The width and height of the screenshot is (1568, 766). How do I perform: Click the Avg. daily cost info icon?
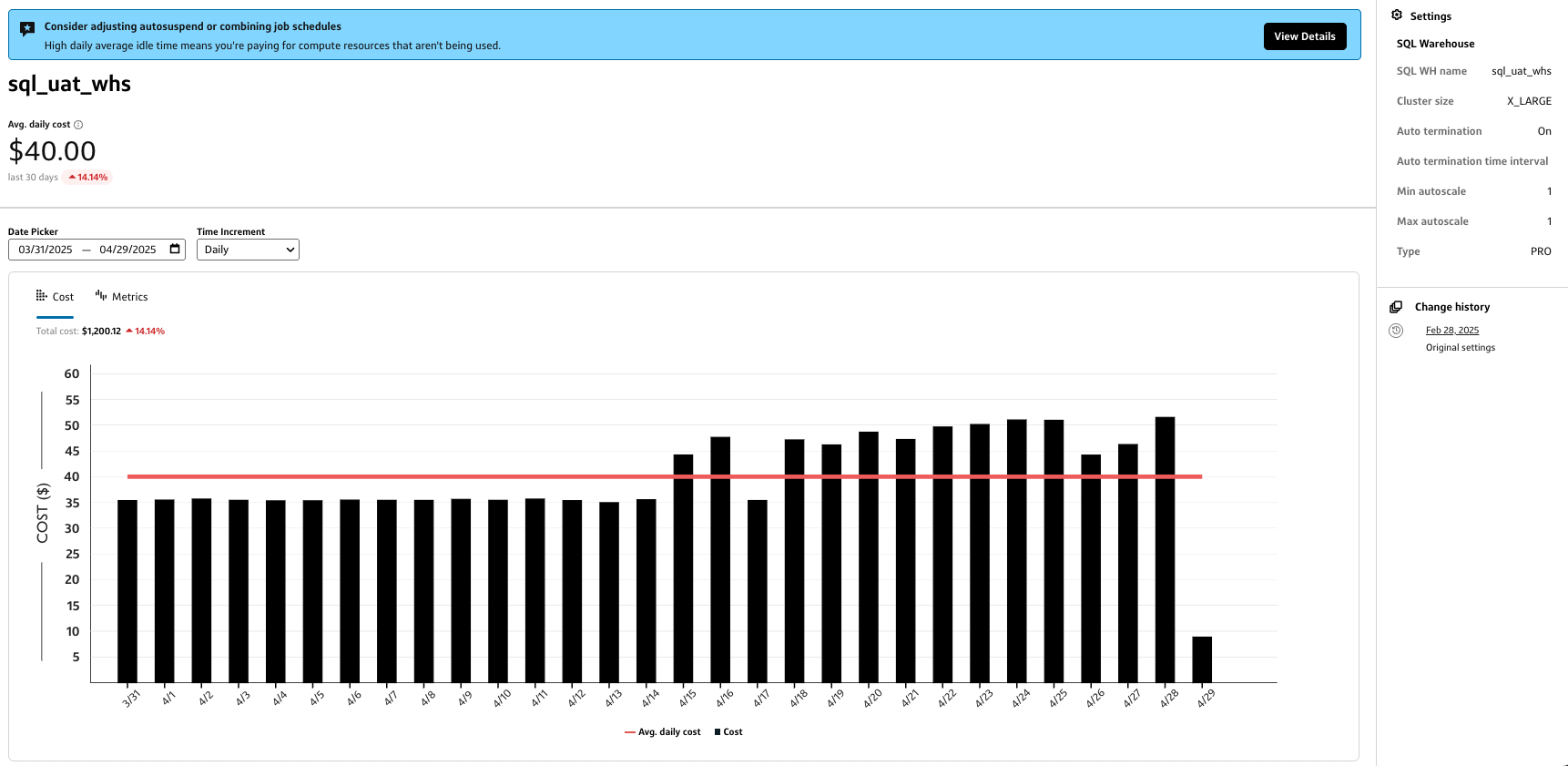[x=78, y=125]
